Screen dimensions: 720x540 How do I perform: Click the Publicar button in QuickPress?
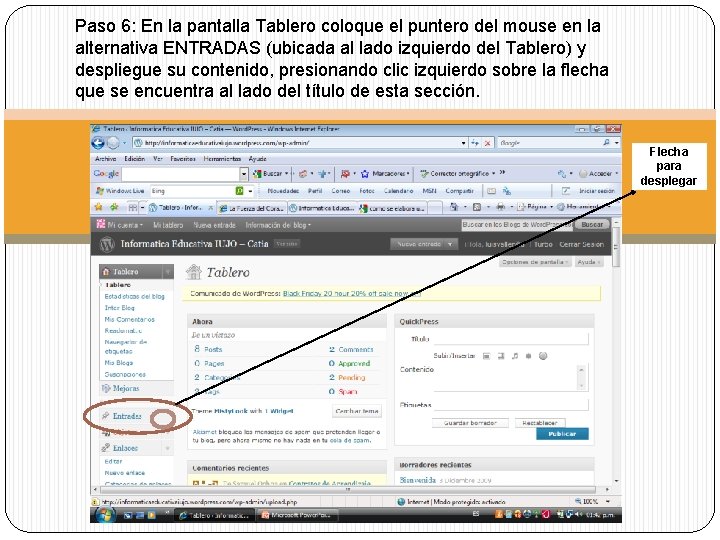562,434
